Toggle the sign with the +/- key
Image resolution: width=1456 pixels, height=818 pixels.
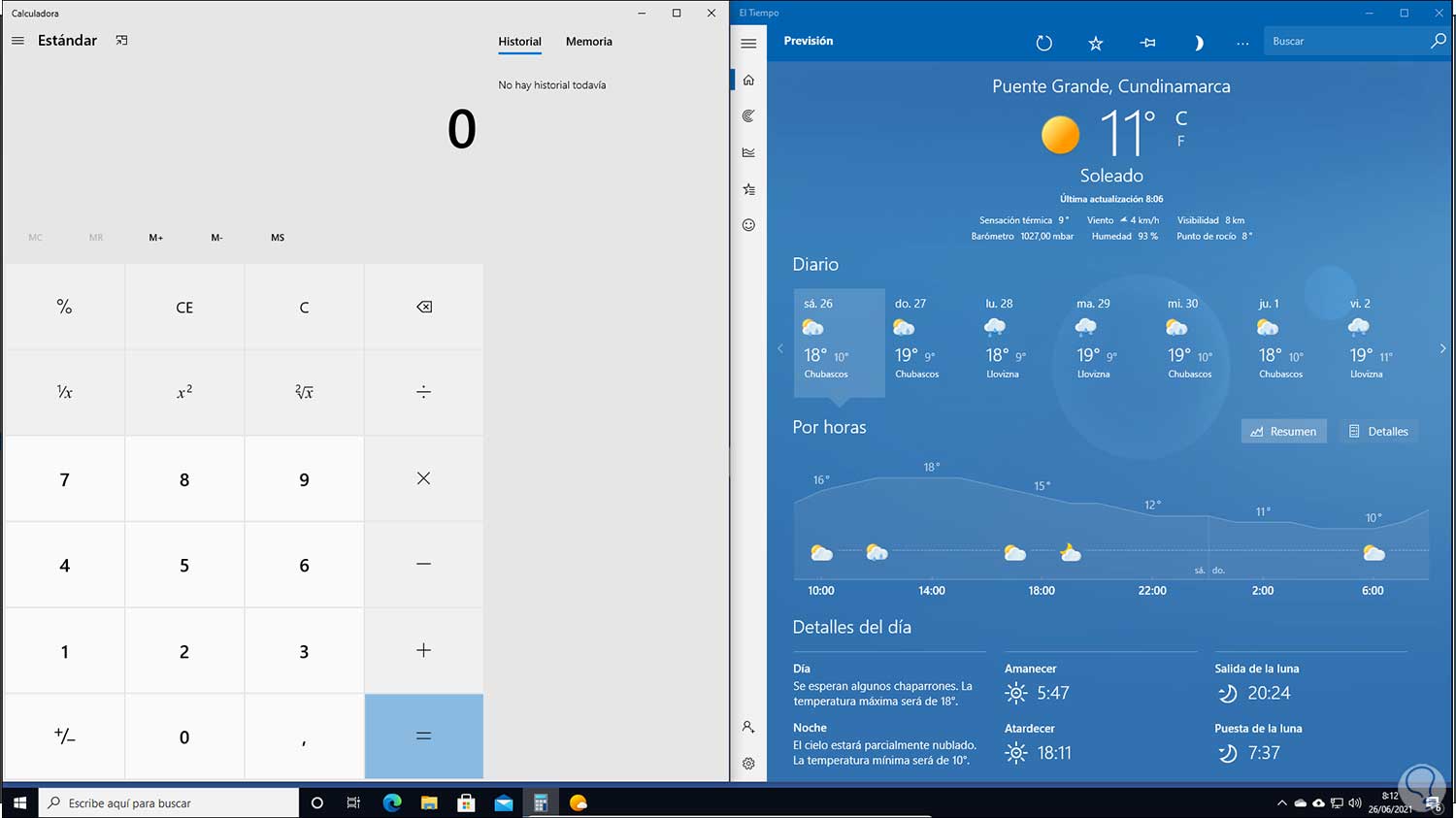pyautogui.click(x=64, y=736)
